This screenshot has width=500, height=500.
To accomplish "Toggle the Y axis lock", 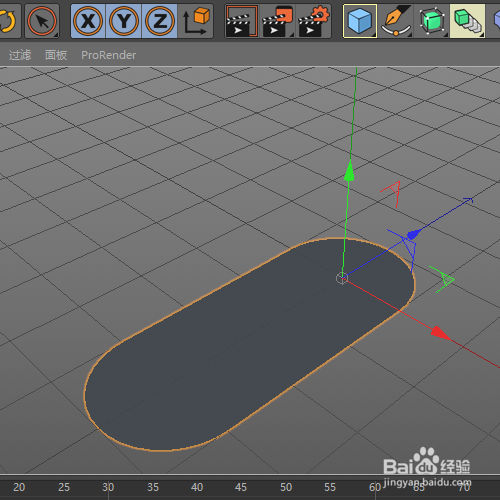I will (124, 21).
